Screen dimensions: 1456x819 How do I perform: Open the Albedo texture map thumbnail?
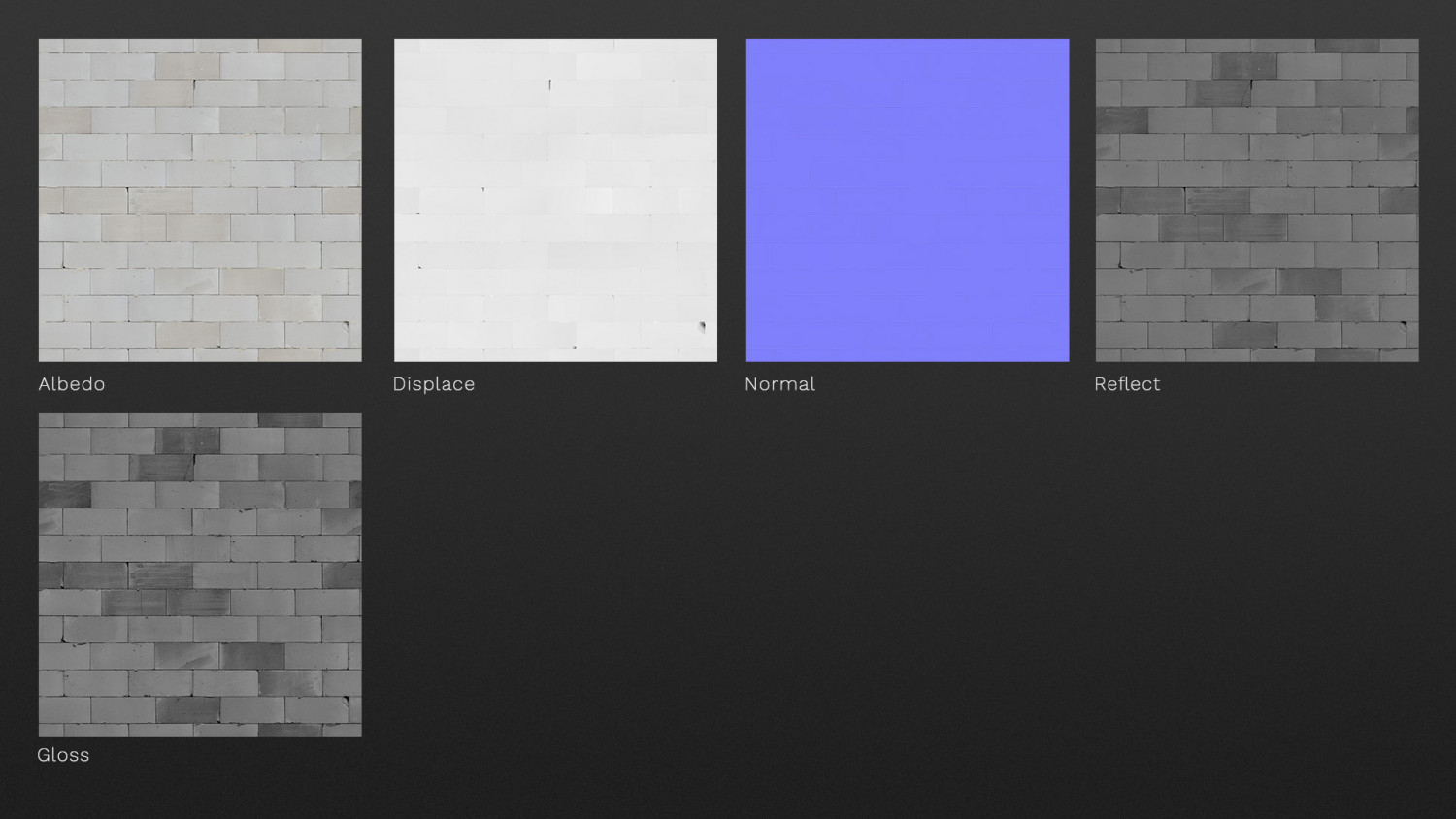200,200
